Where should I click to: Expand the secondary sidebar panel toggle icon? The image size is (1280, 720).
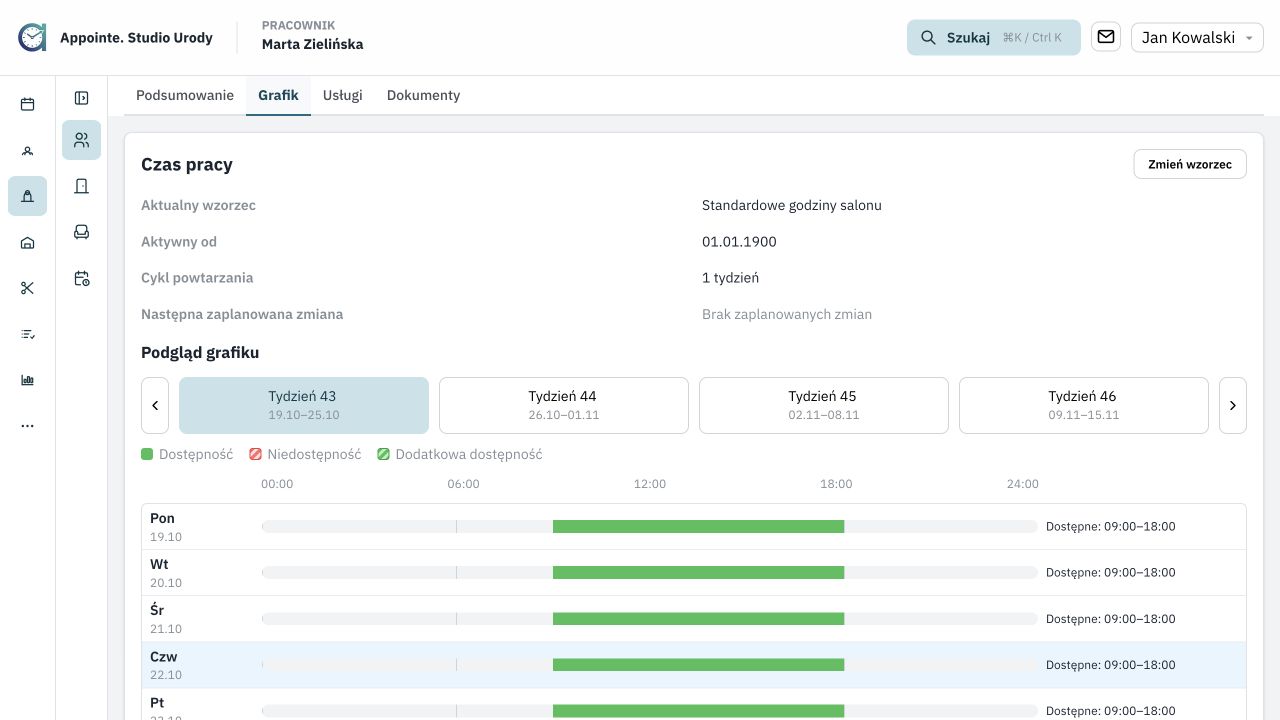click(x=82, y=98)
